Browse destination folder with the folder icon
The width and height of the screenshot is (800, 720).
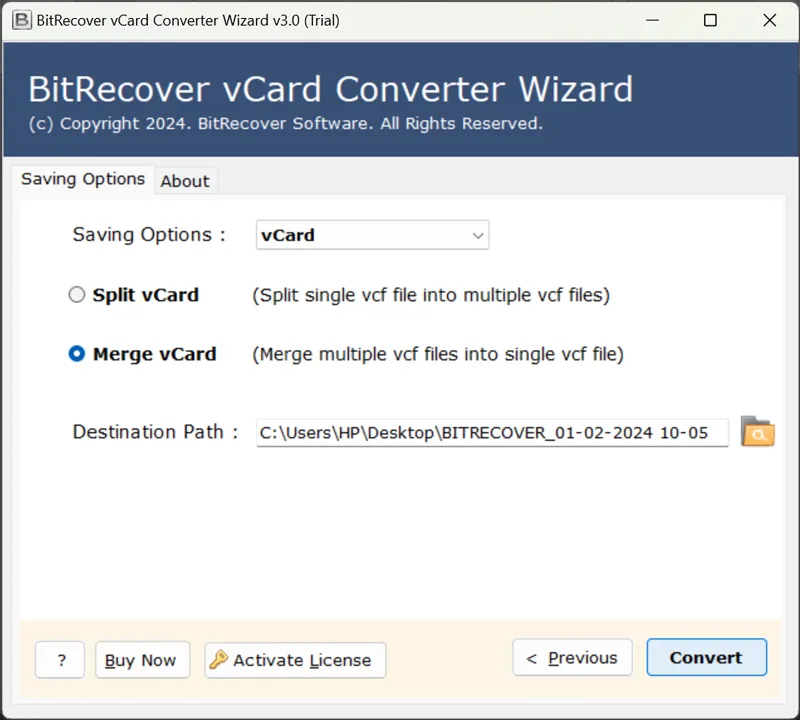pos(757,432)
